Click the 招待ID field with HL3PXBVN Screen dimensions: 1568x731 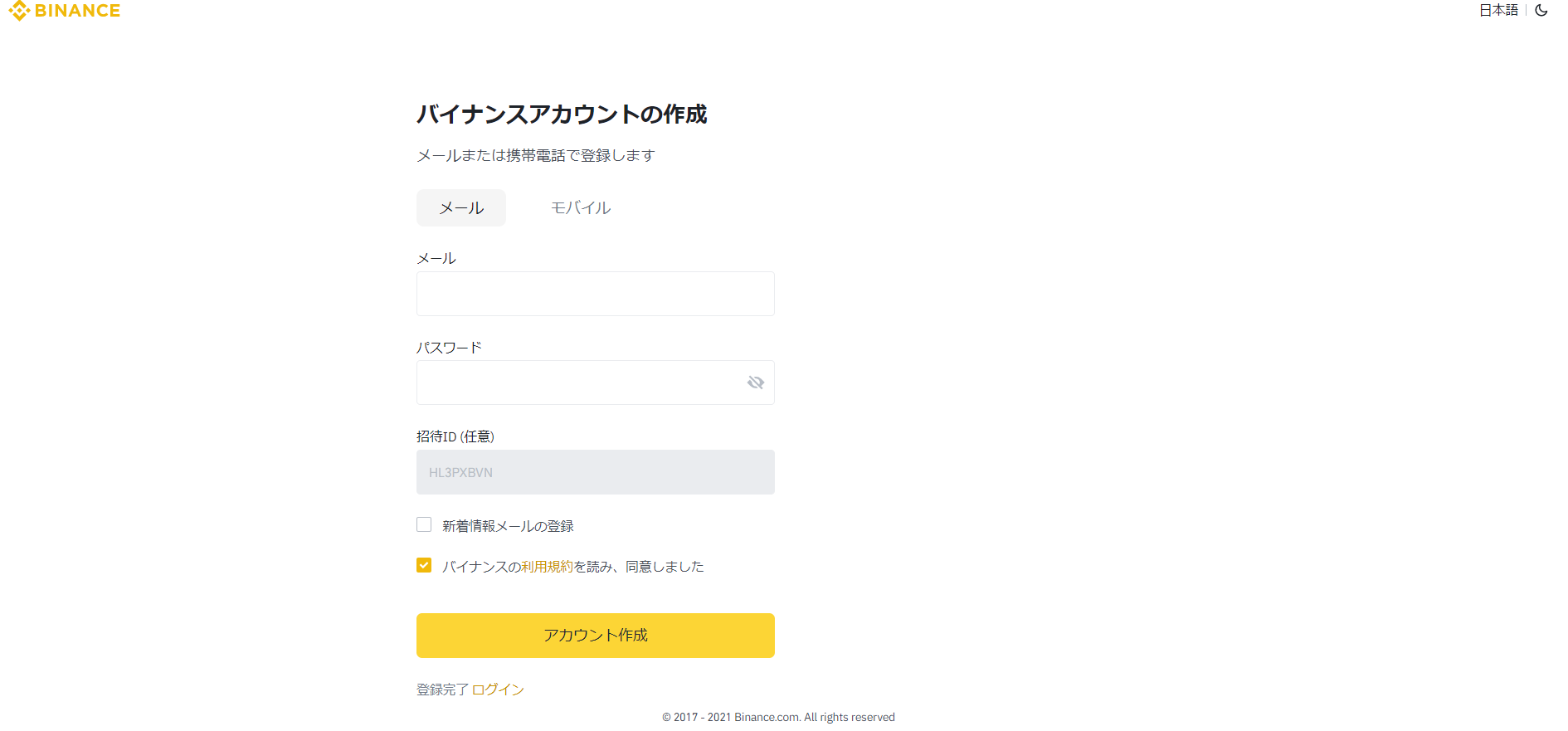[596, 472]
